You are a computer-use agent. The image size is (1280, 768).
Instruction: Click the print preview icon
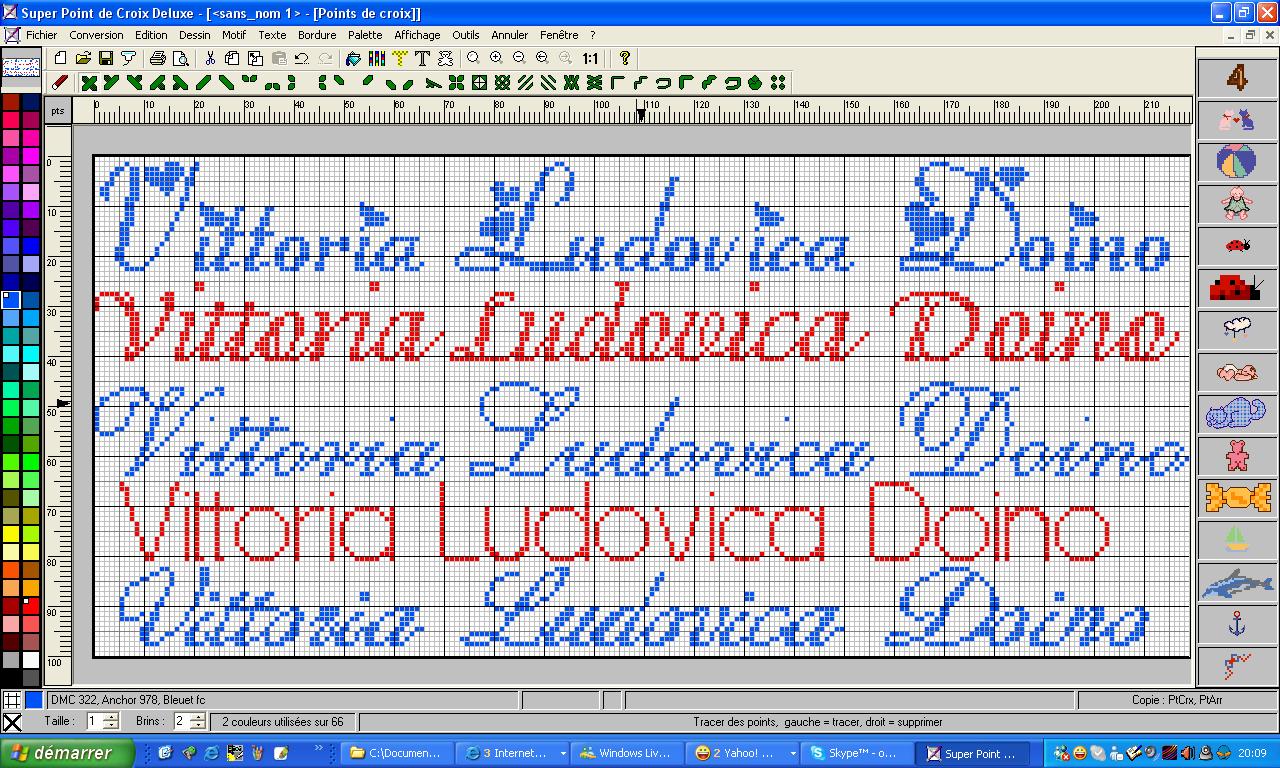click(178, 58)
